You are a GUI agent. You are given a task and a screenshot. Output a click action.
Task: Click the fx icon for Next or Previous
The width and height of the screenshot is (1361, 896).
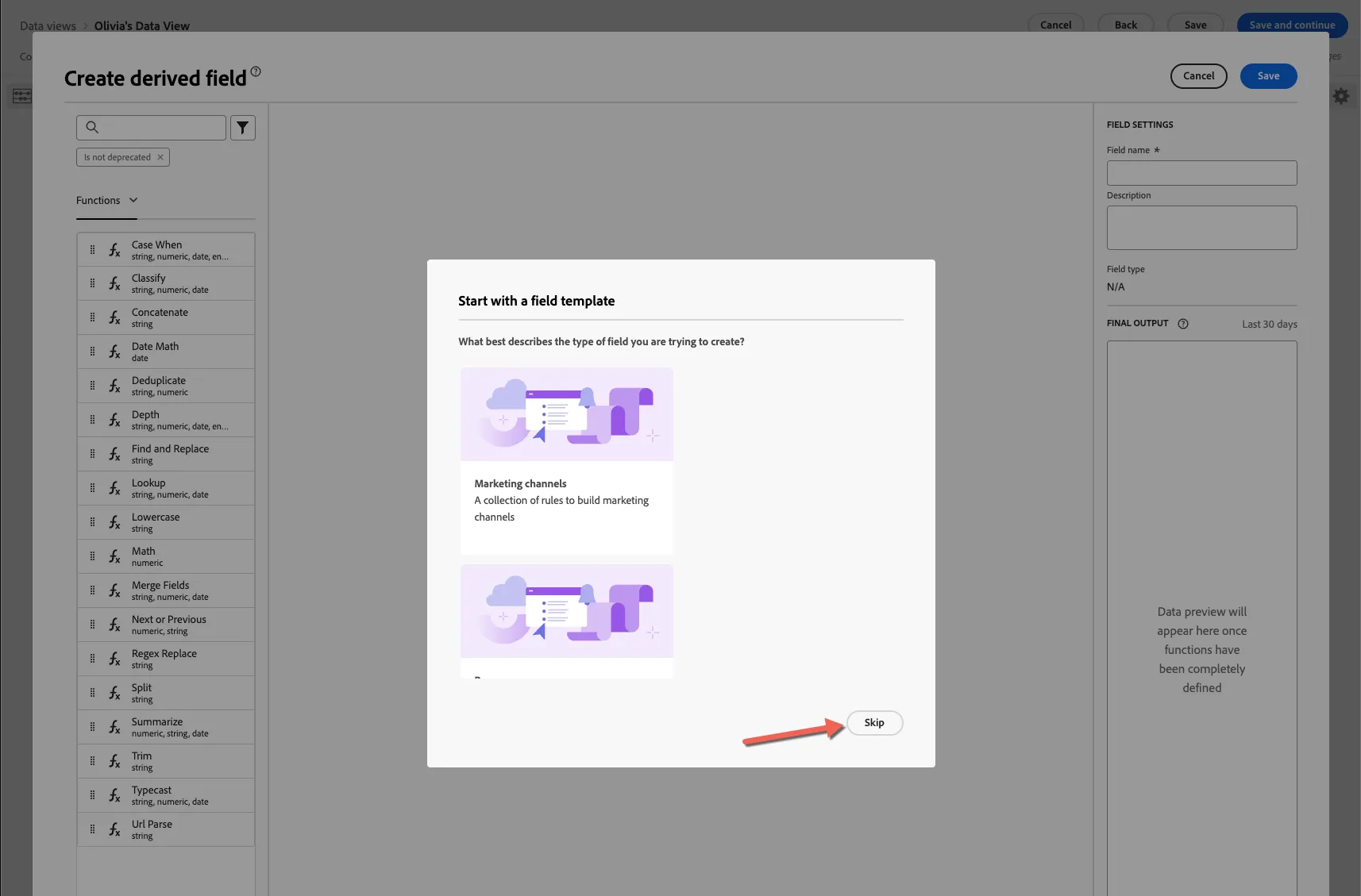click(114, 625)
